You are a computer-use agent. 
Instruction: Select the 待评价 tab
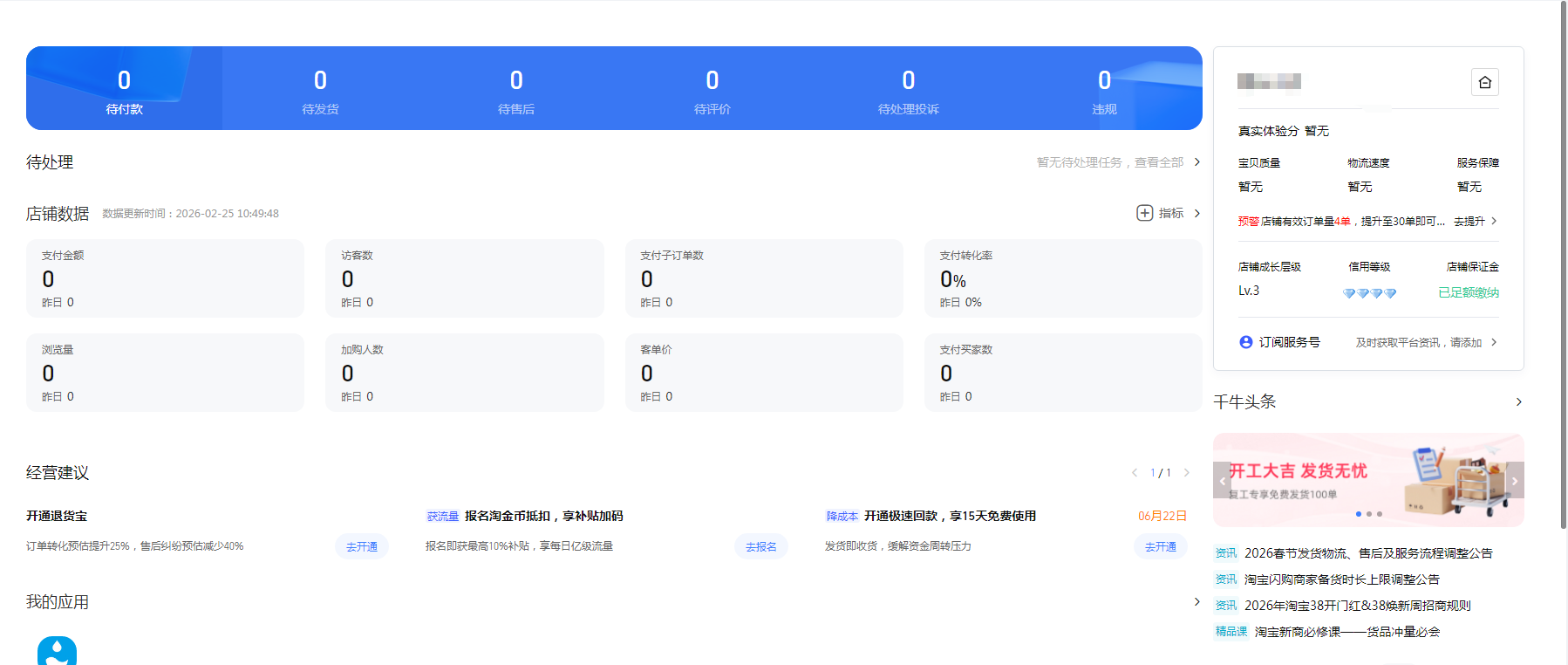(712, 88)
